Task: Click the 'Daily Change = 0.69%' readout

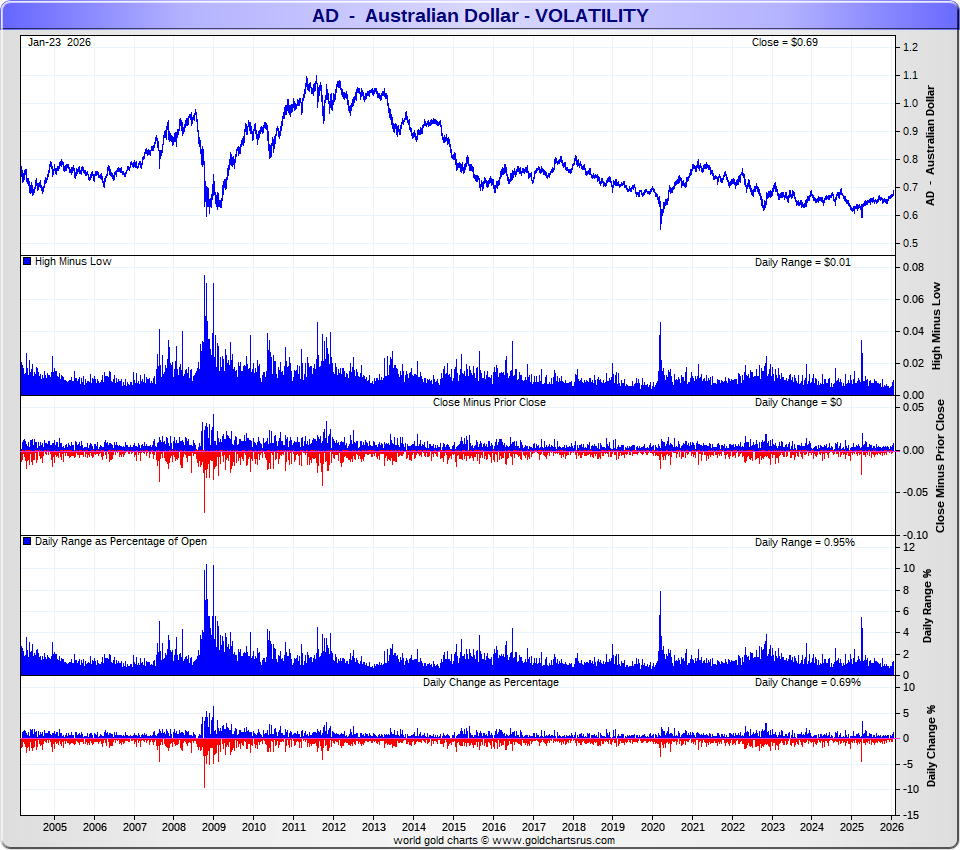Action: (808, 682)
